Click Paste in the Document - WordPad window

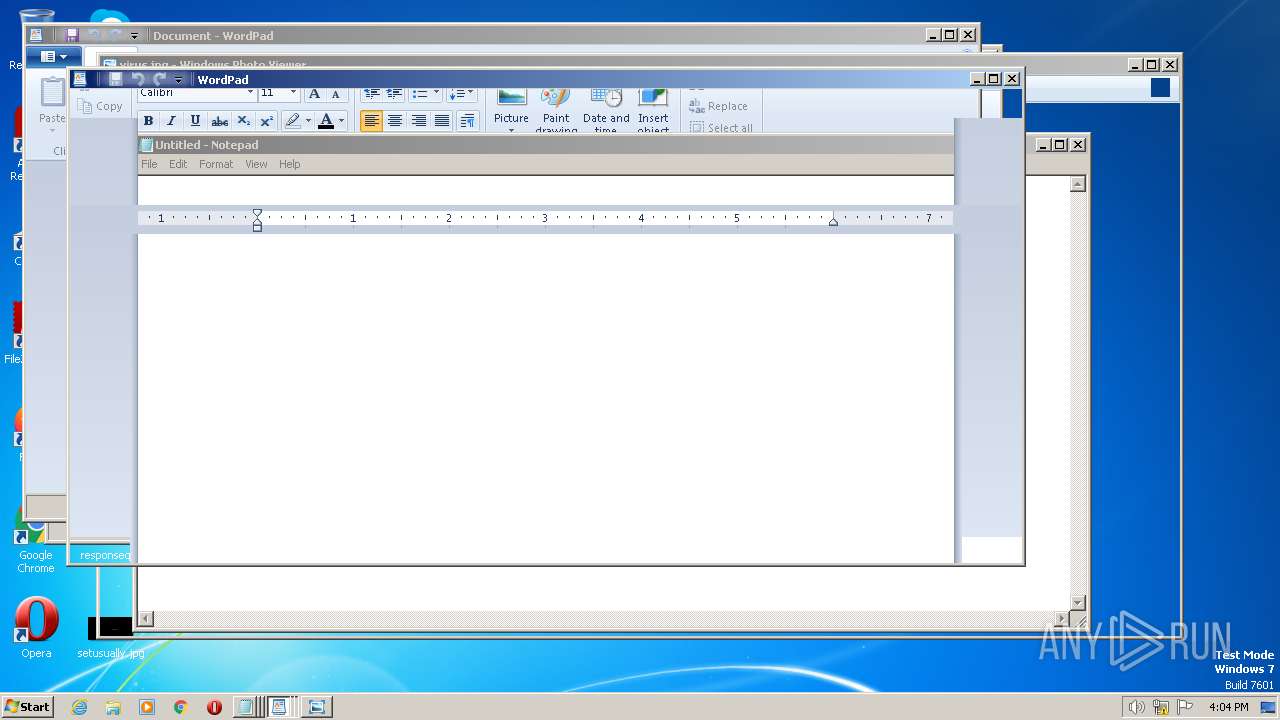coord(51,106)
